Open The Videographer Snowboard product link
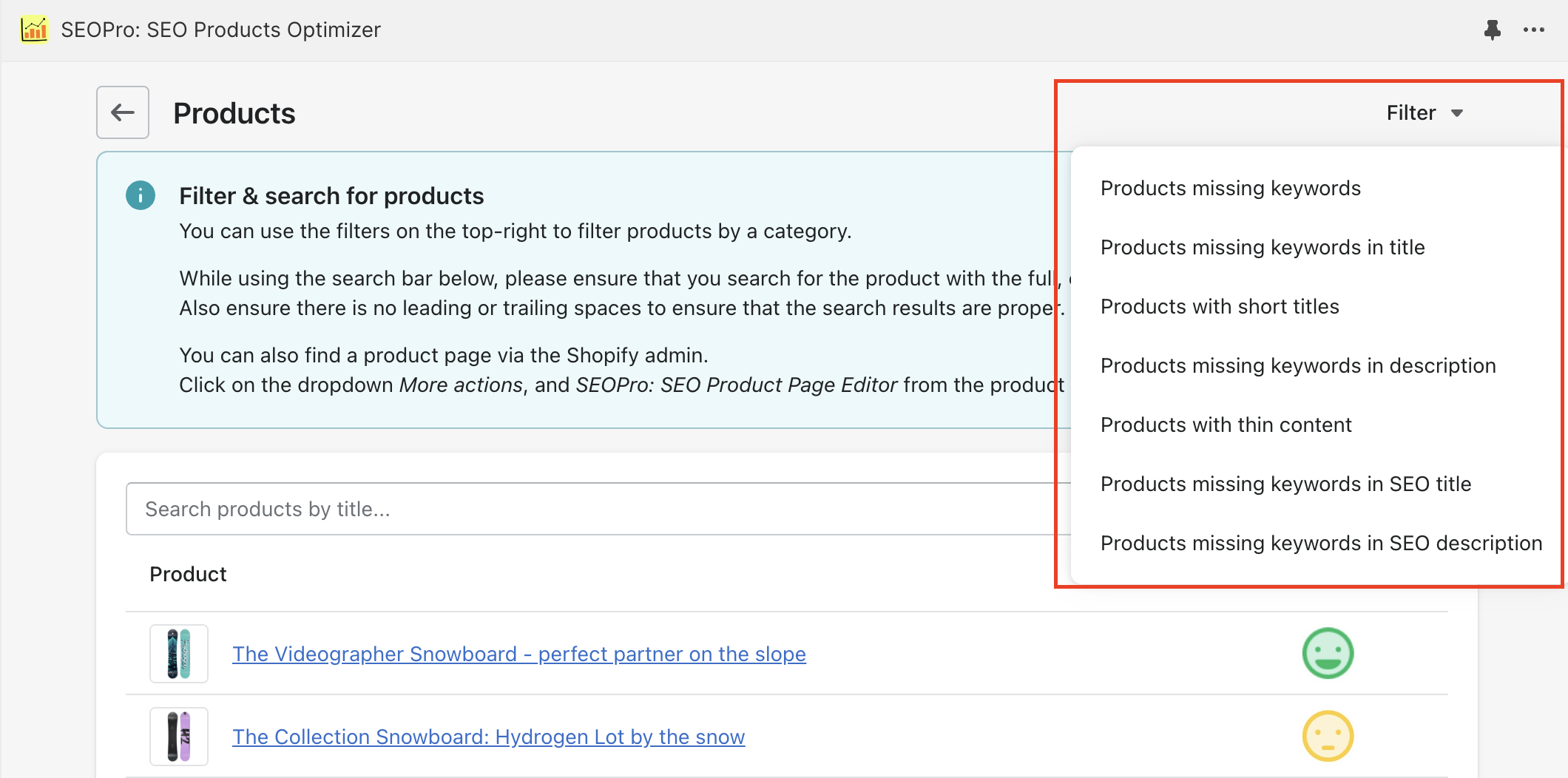1568x778 pixels. (518, 654)
